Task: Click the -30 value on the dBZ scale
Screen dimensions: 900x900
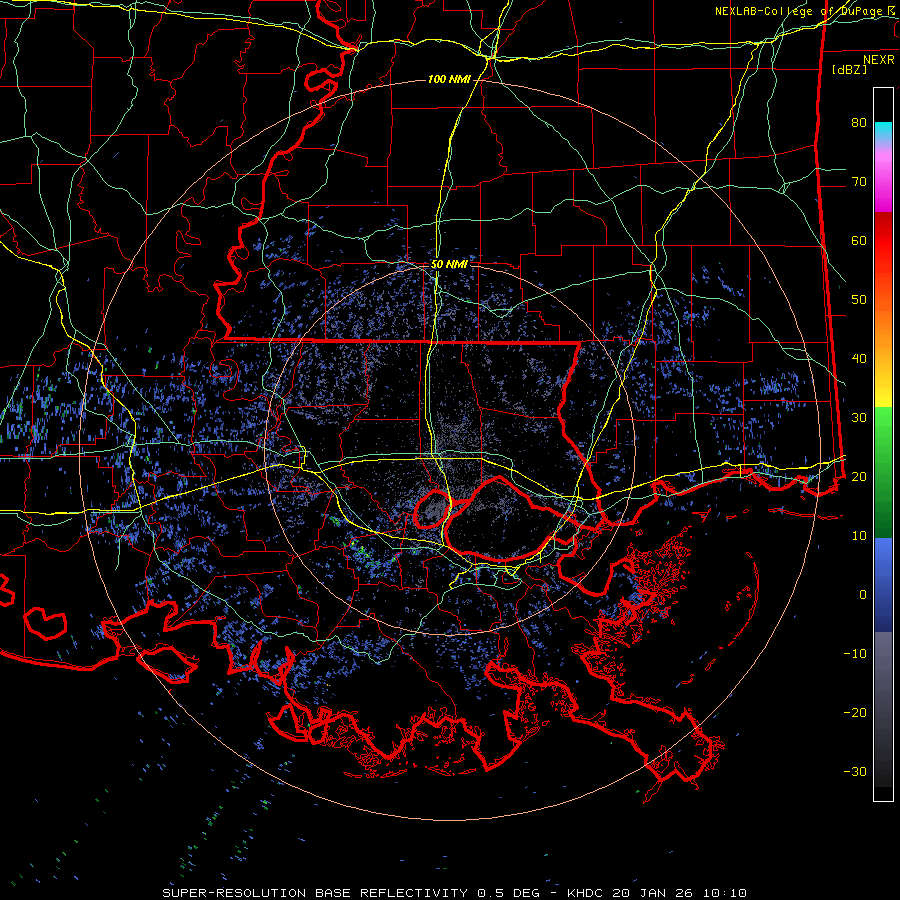Action: click(x=855, y=771)
